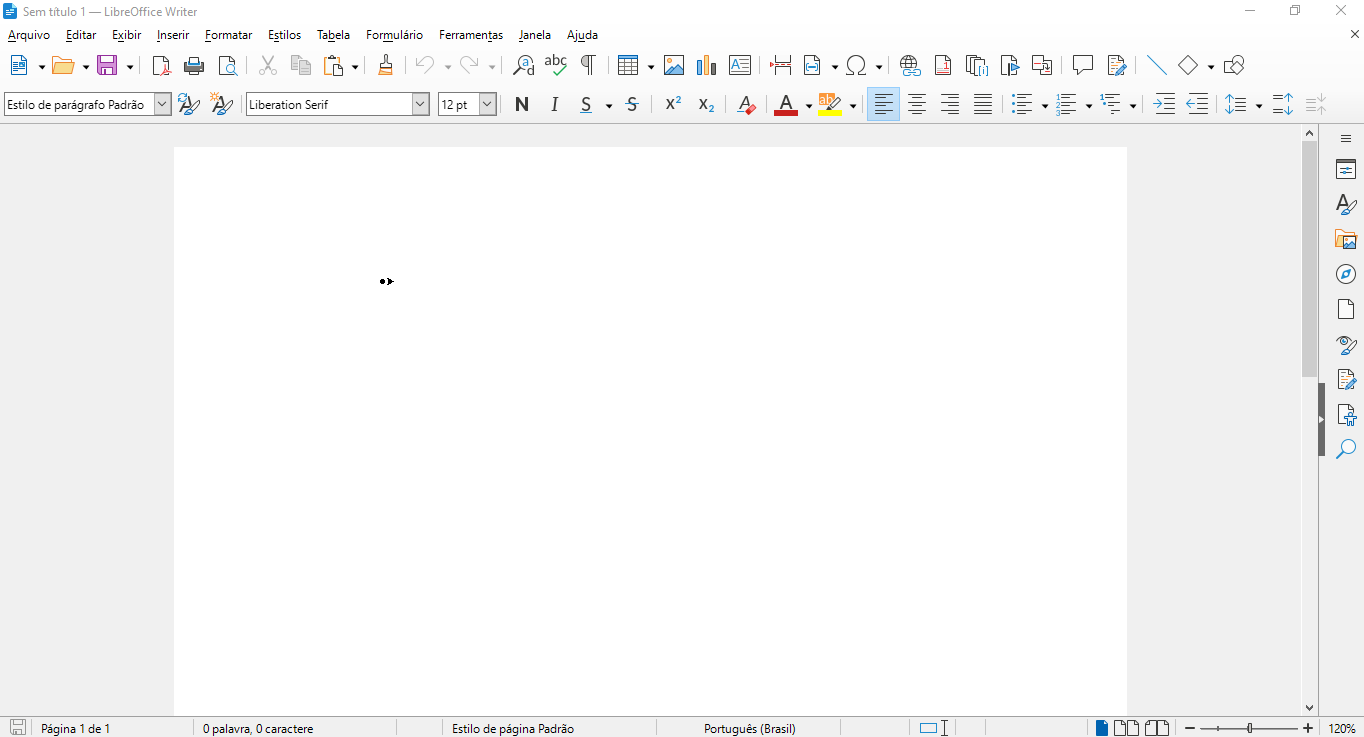Insert an image from toolbar

point(674,66)
